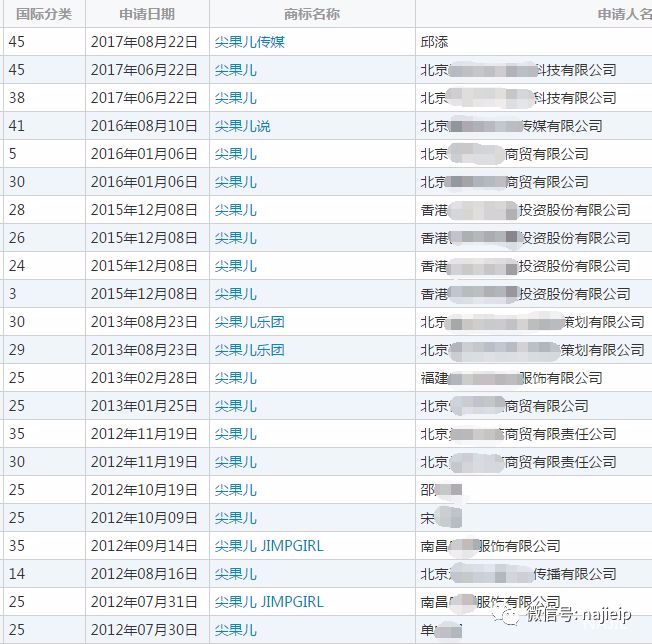Open 尖果儿 link in class 26 row

point(235,238)
